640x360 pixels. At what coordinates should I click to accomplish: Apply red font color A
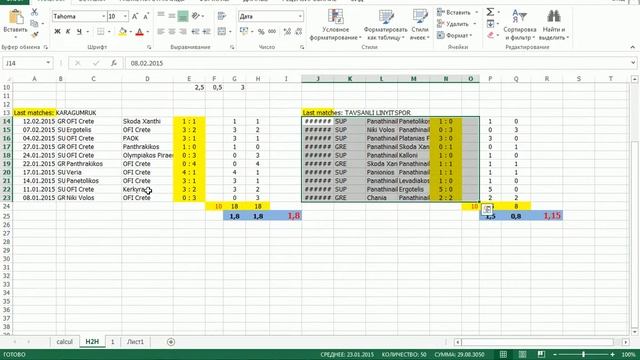click(x=140, y=31)
